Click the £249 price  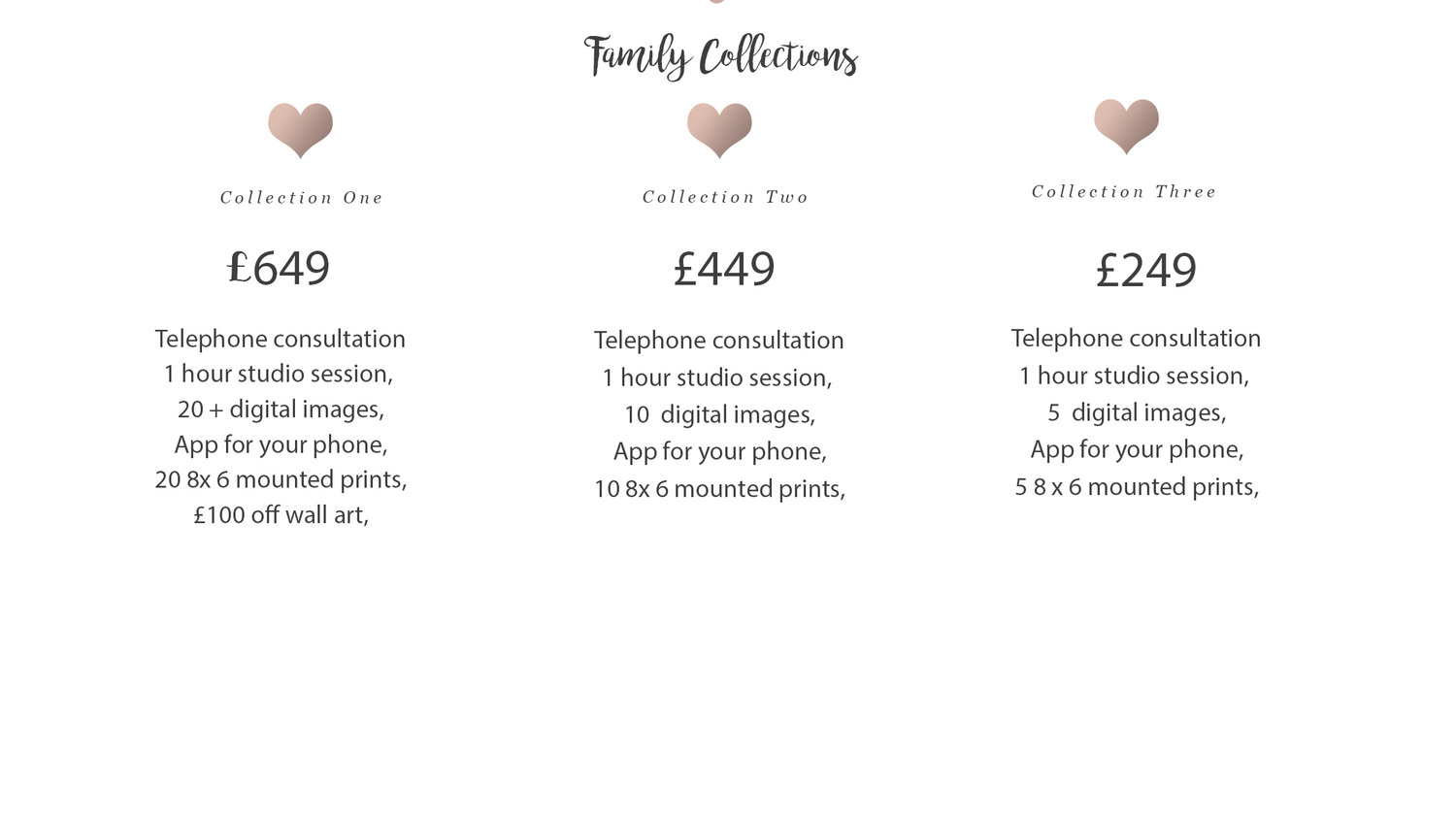pos(1145,270)
